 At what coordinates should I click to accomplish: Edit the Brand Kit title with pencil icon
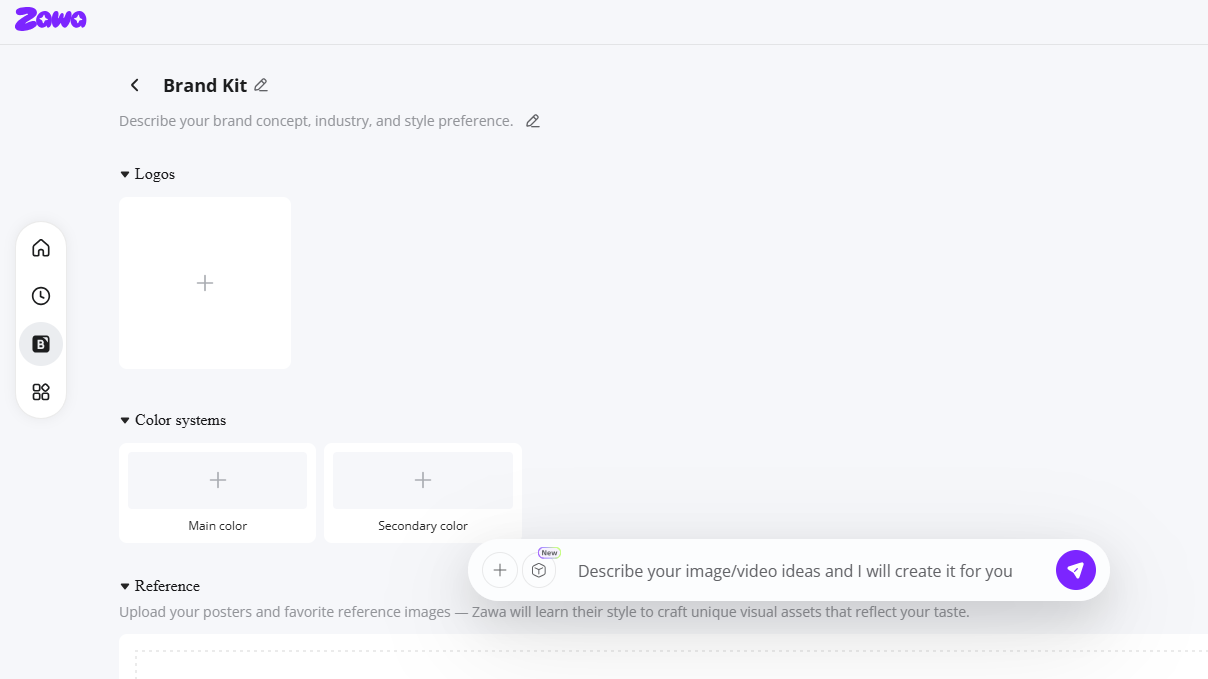[x=261, y=85]
